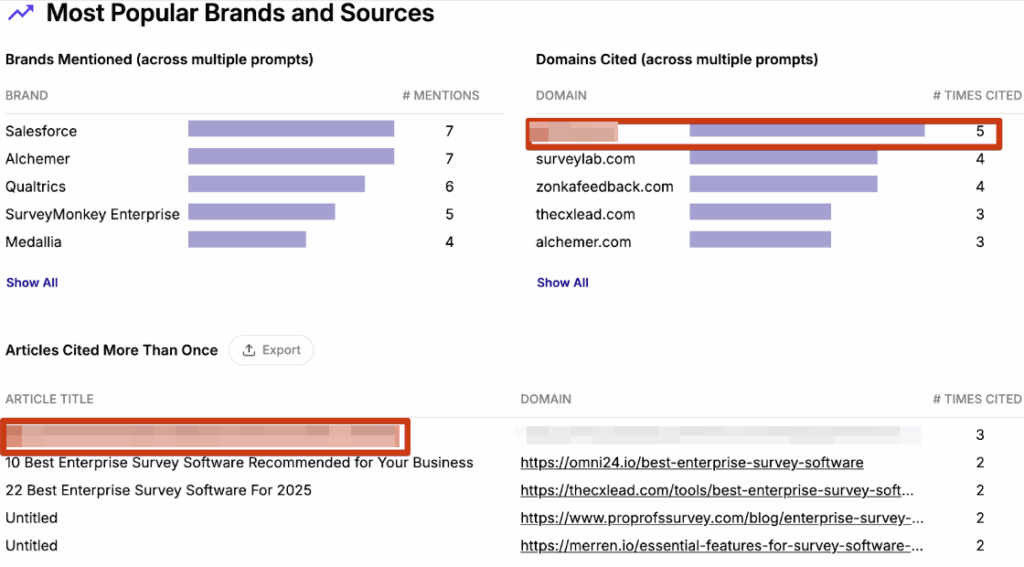Click DOMAIN header in Domains Cited table
Image resolution: width=1024 pixels, height=567 pixels.
click(561, 95)
